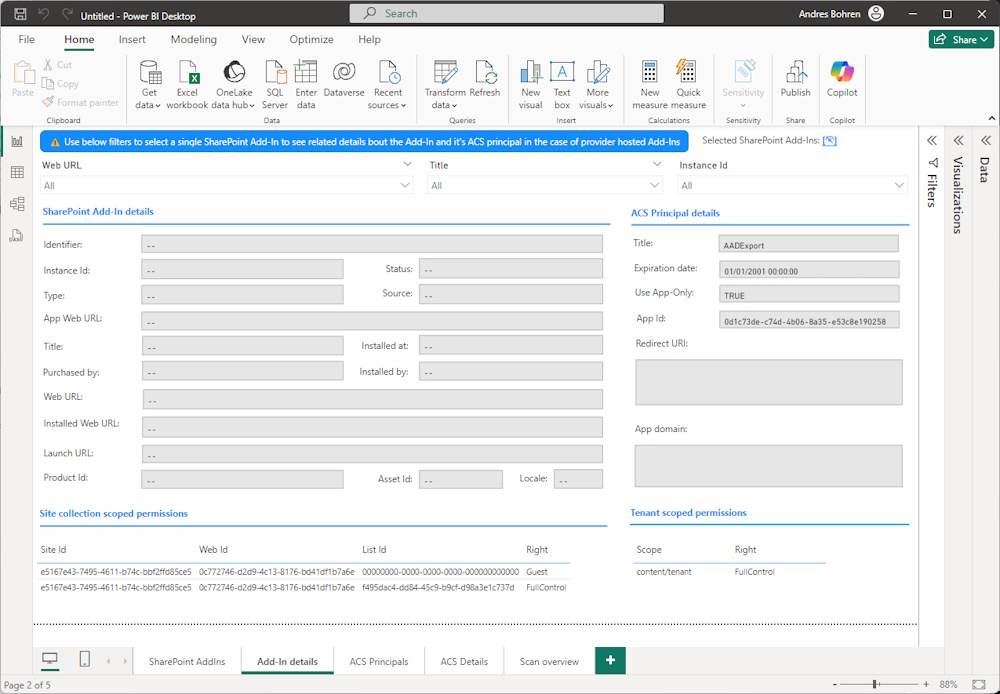
Task: Open the Web URL slicer header chevron
Action: (x=408, y=164)
